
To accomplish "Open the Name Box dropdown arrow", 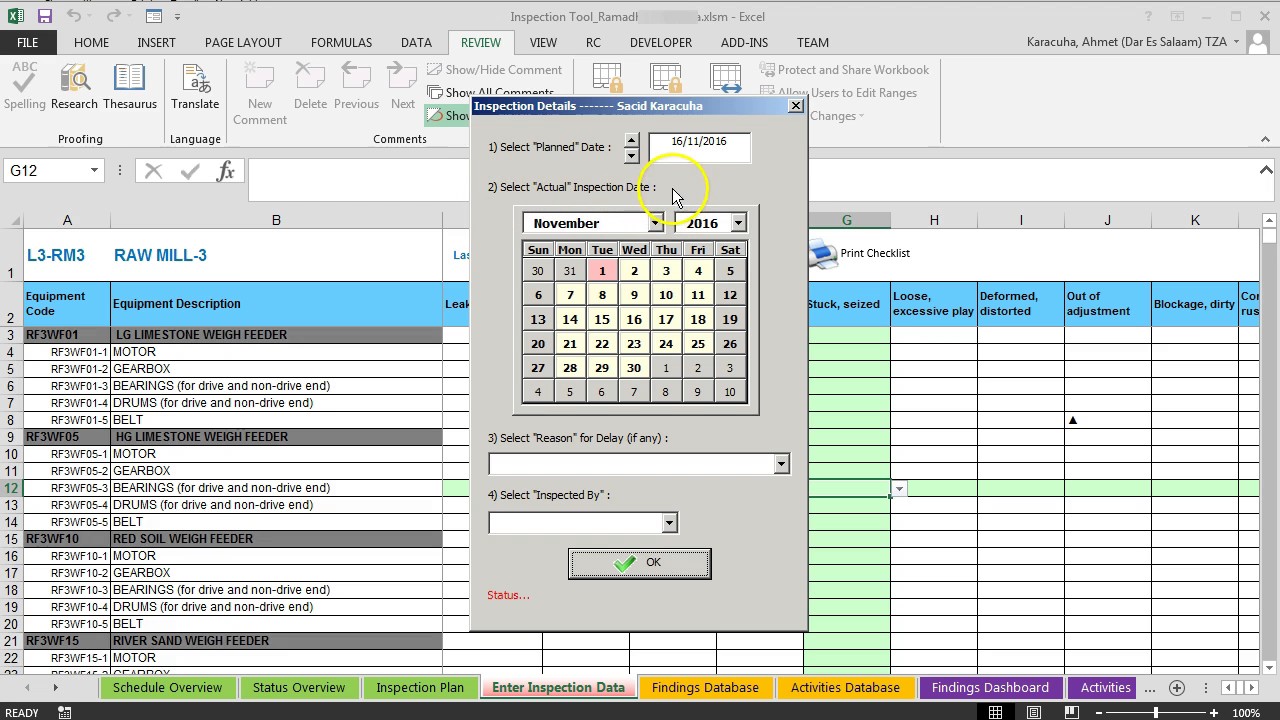I will tap(94, 171).
